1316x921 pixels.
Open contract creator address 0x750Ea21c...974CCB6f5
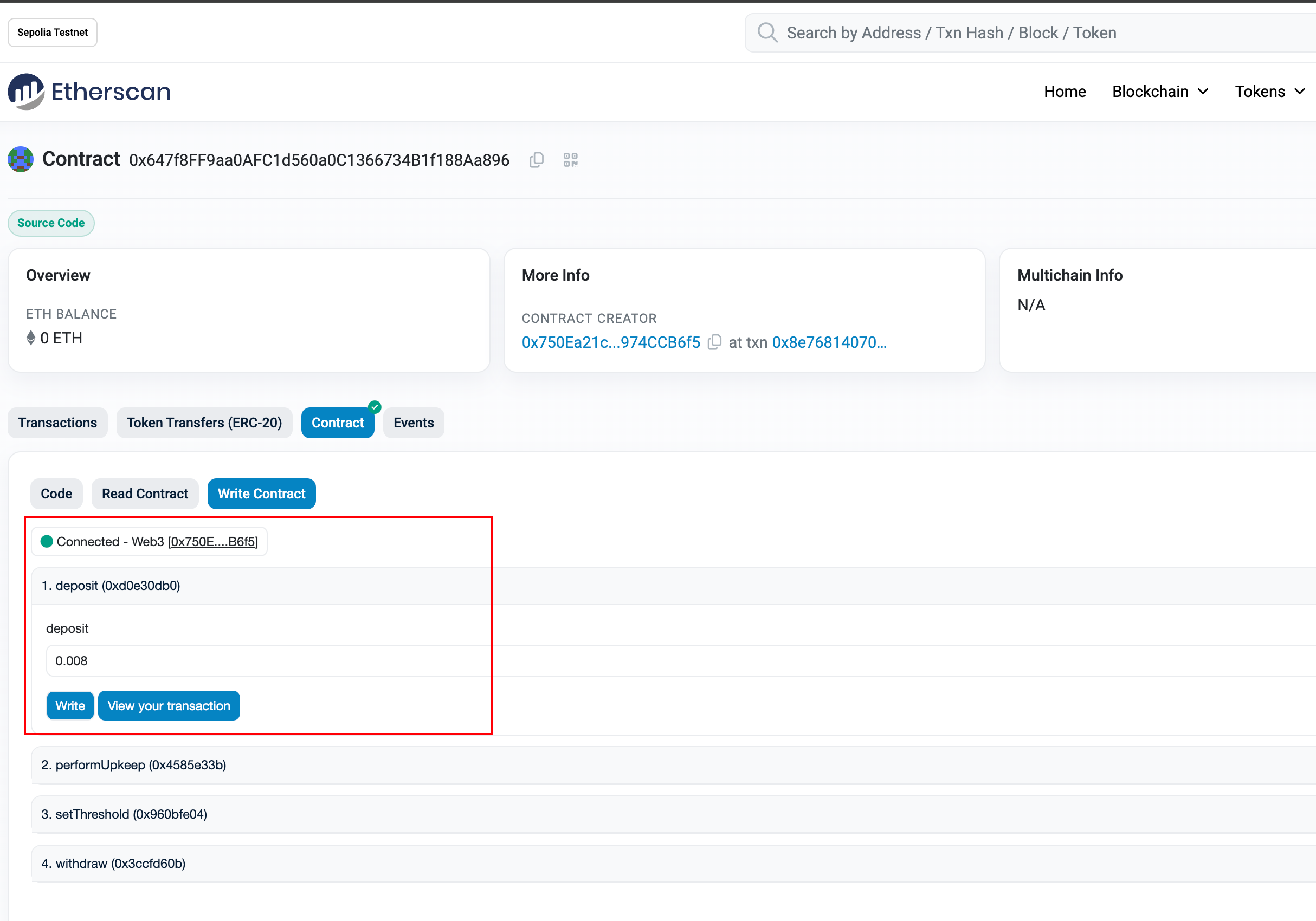611,342
